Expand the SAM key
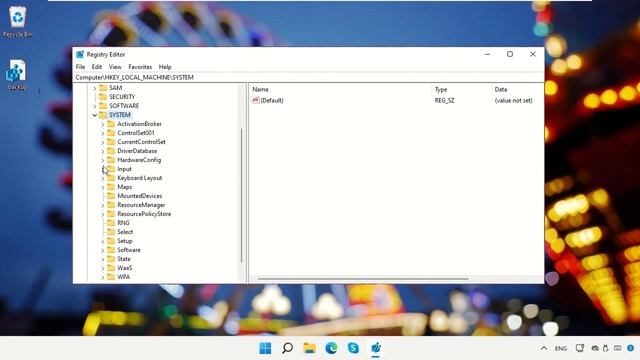 (x=95, y=88)
